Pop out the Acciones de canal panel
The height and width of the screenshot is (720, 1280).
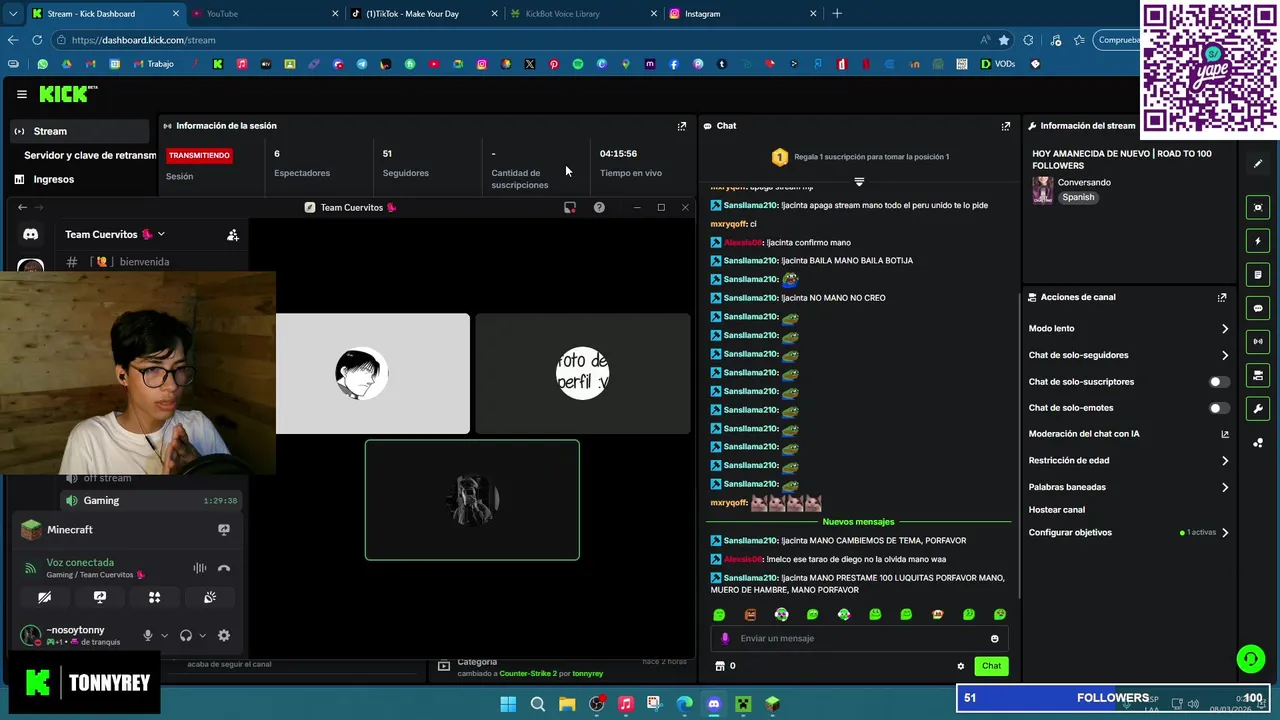(1222, 297)
